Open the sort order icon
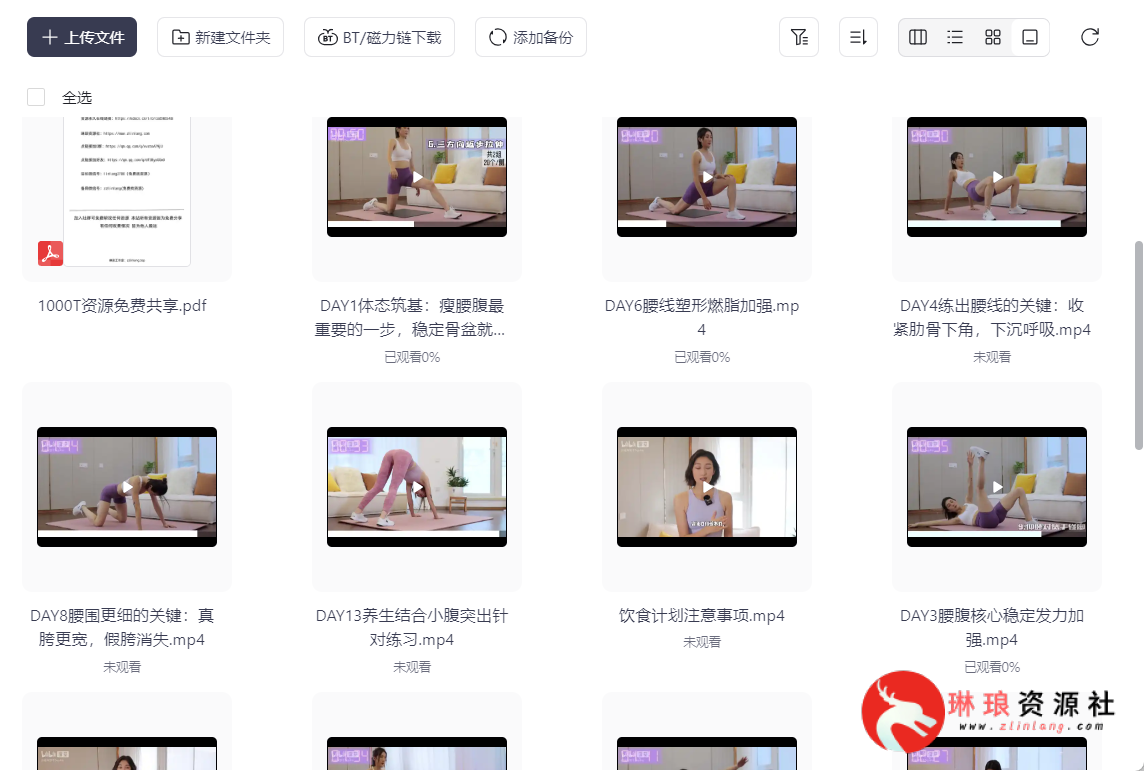Screen dimensions: 1144x771 [859, 37]
